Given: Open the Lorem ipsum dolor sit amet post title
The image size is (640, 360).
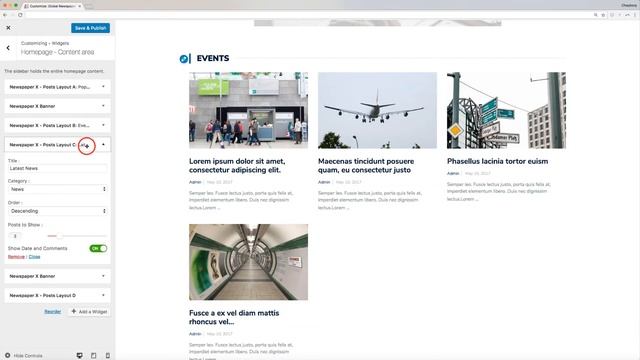Looking at the screenshot, I should point(237,165).
